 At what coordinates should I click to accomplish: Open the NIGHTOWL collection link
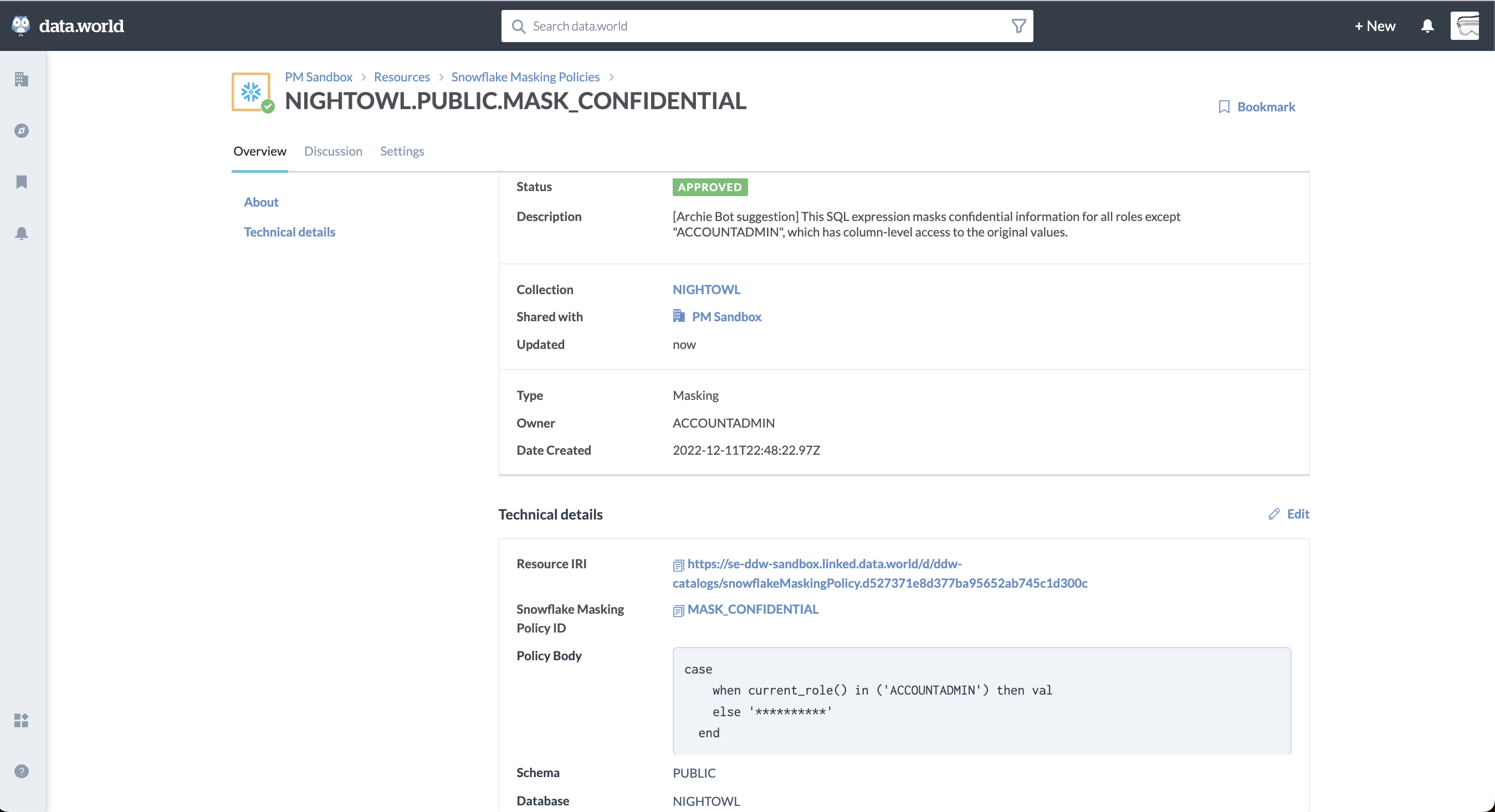pos(706,290)
